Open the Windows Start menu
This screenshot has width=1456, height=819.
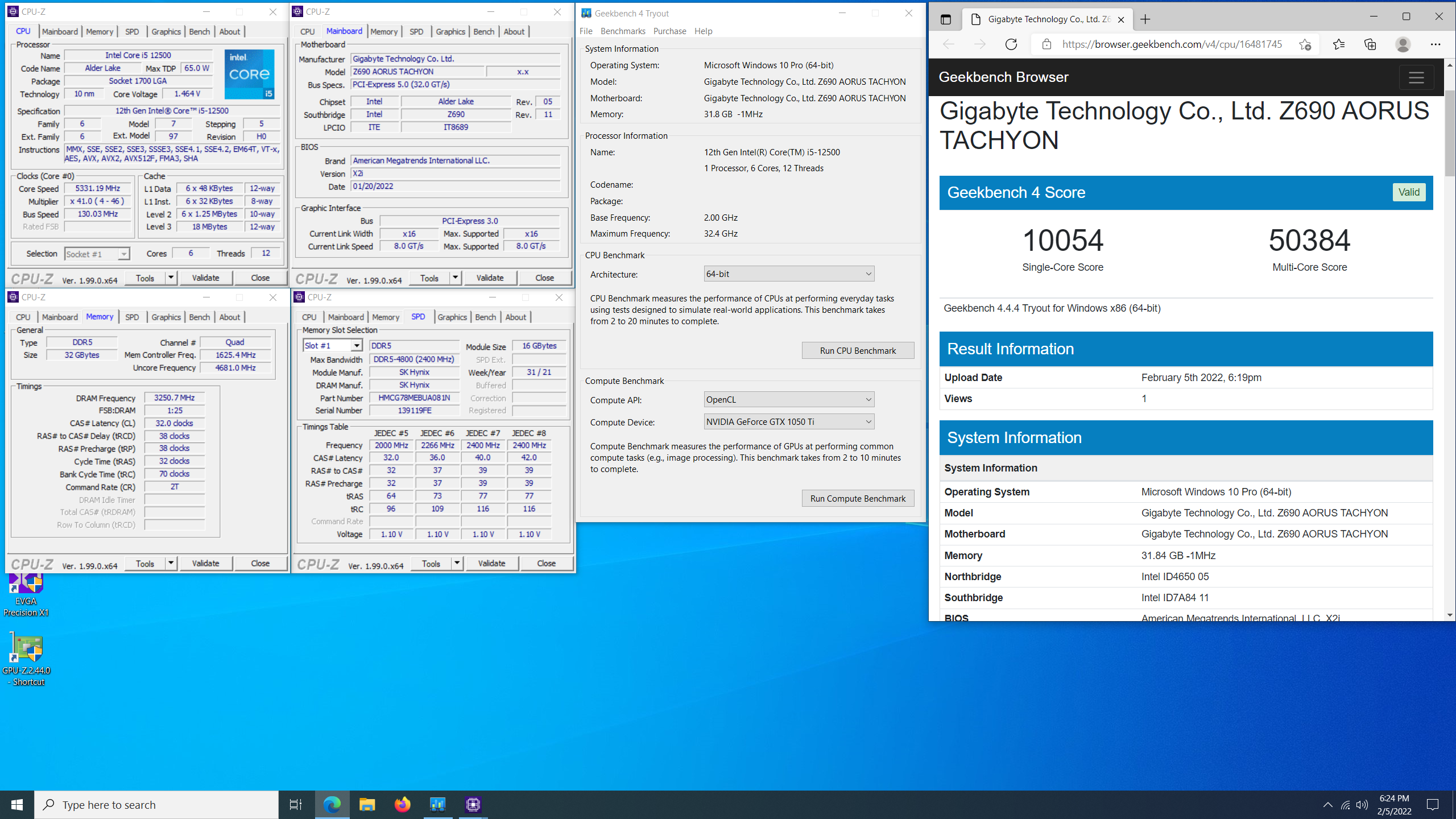pos(17,804)
